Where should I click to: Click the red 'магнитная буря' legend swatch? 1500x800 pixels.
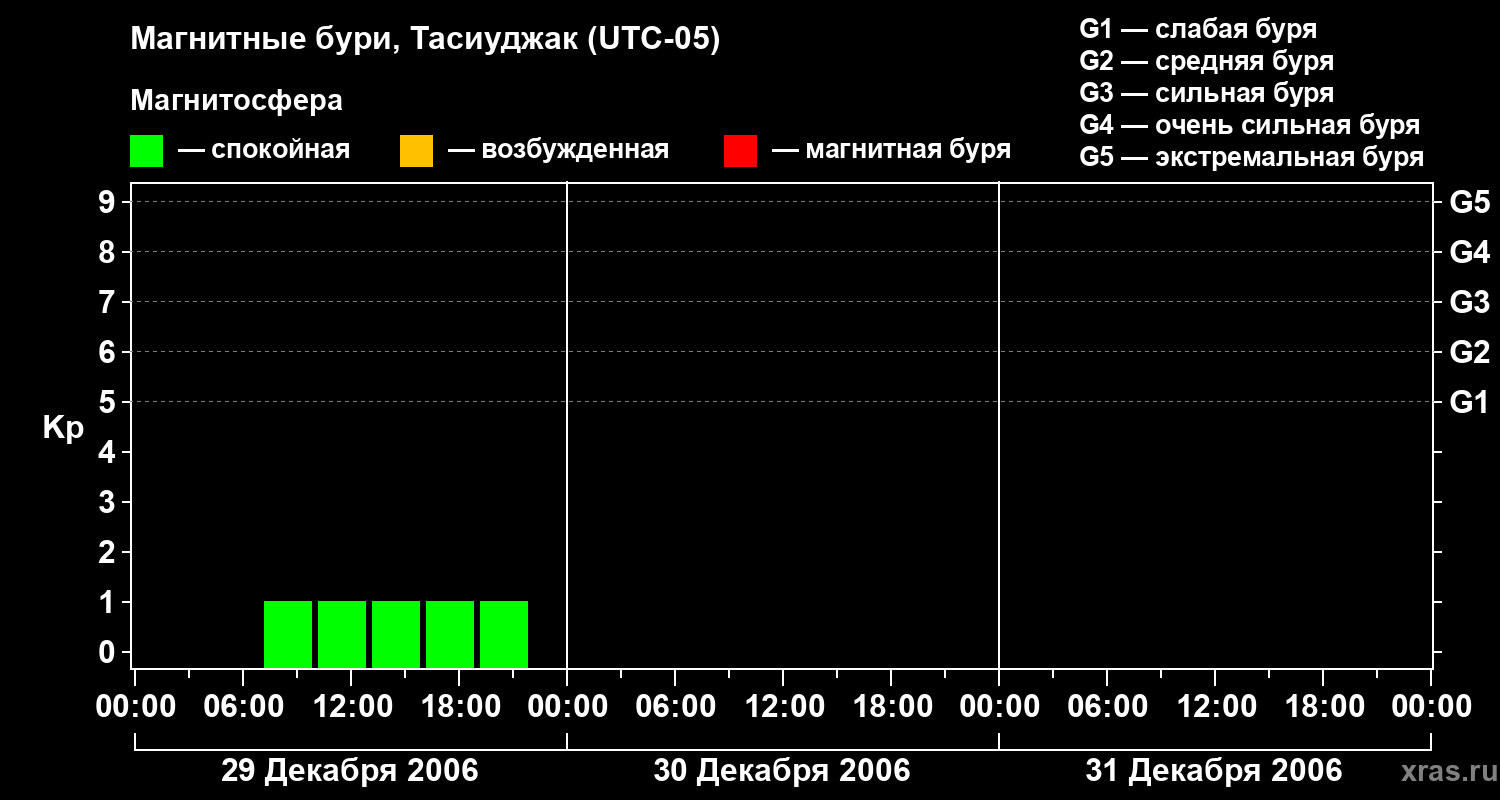pos(740,151)
